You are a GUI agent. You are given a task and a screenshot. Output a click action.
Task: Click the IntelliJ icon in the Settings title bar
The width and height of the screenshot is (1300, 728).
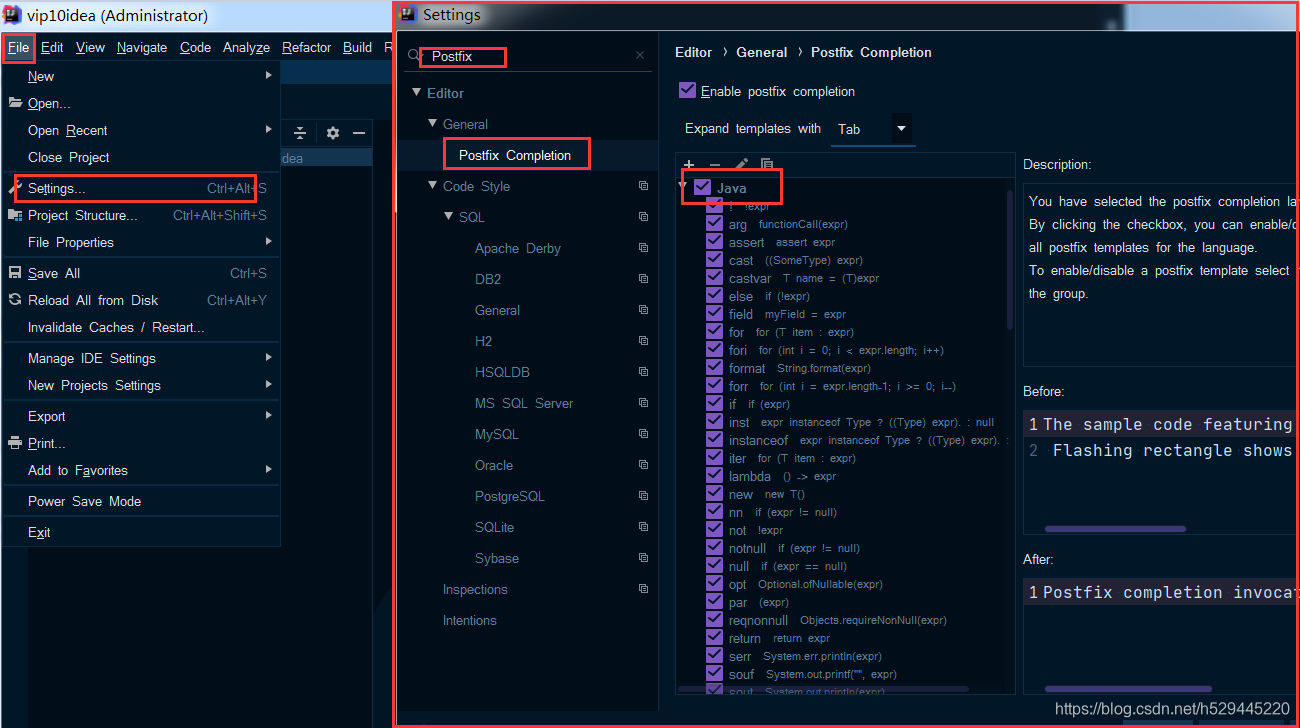point(408,14)
